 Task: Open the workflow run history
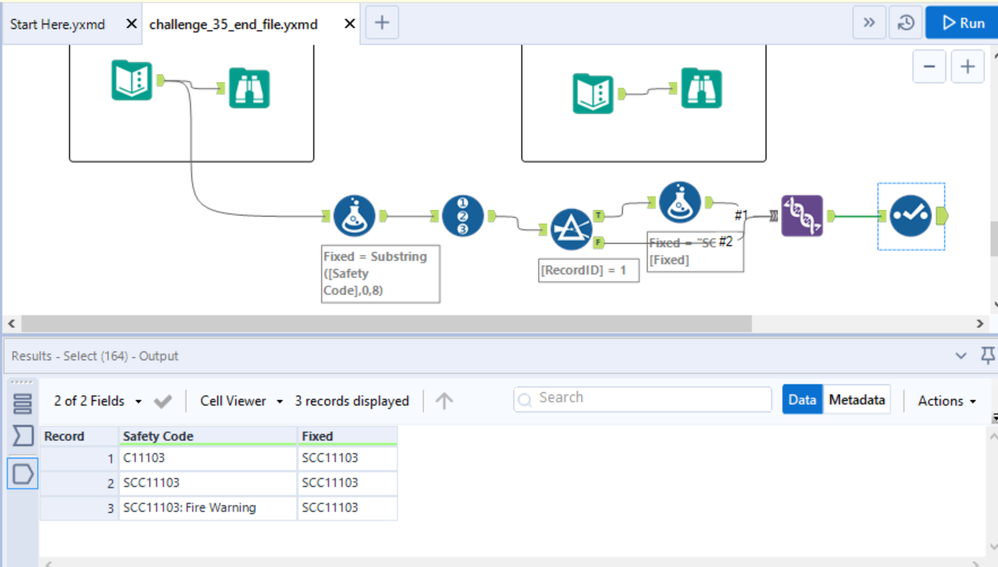click(905, 23)
